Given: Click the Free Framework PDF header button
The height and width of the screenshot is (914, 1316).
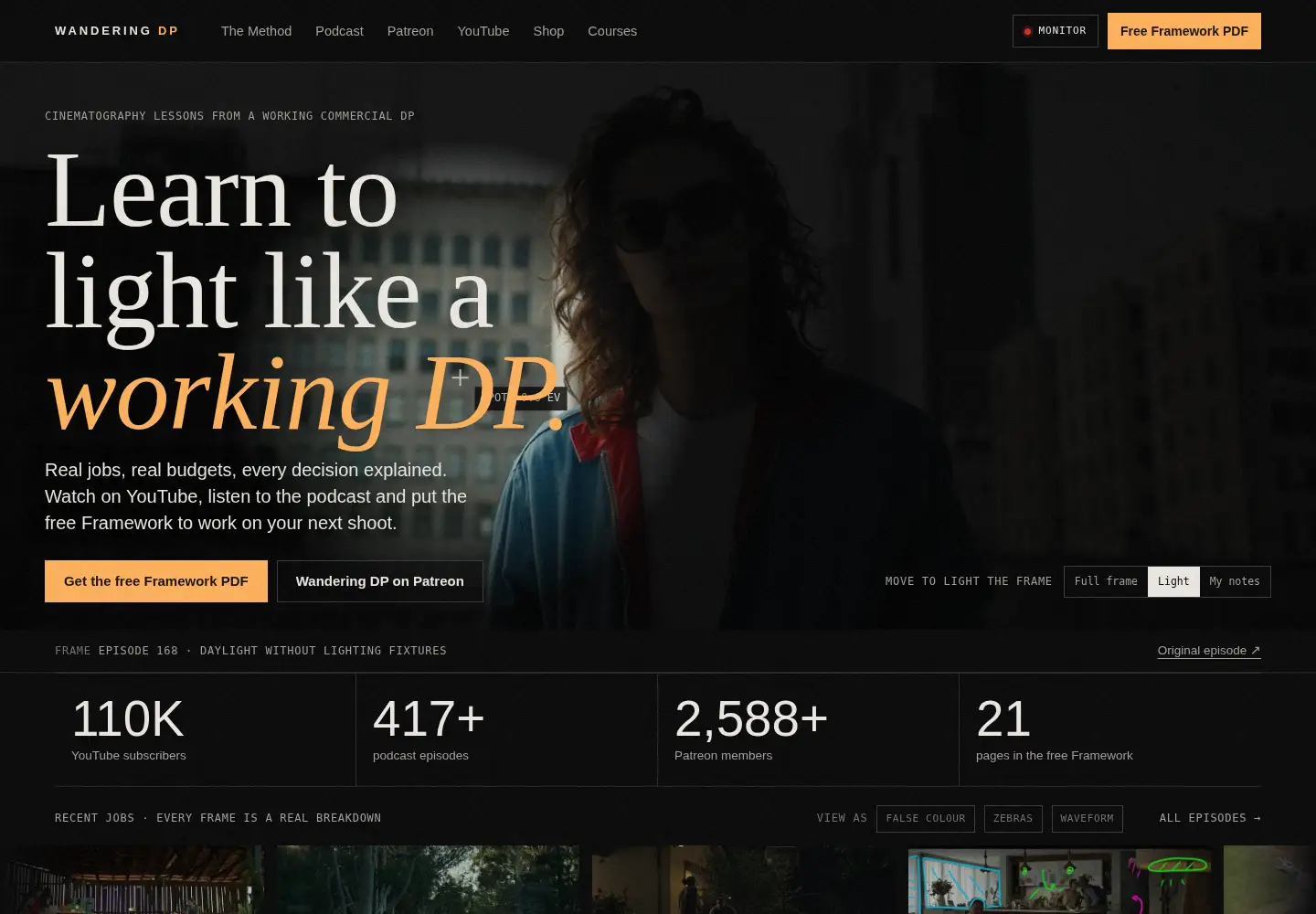Looking at the screenshot, I should 1184,31.
